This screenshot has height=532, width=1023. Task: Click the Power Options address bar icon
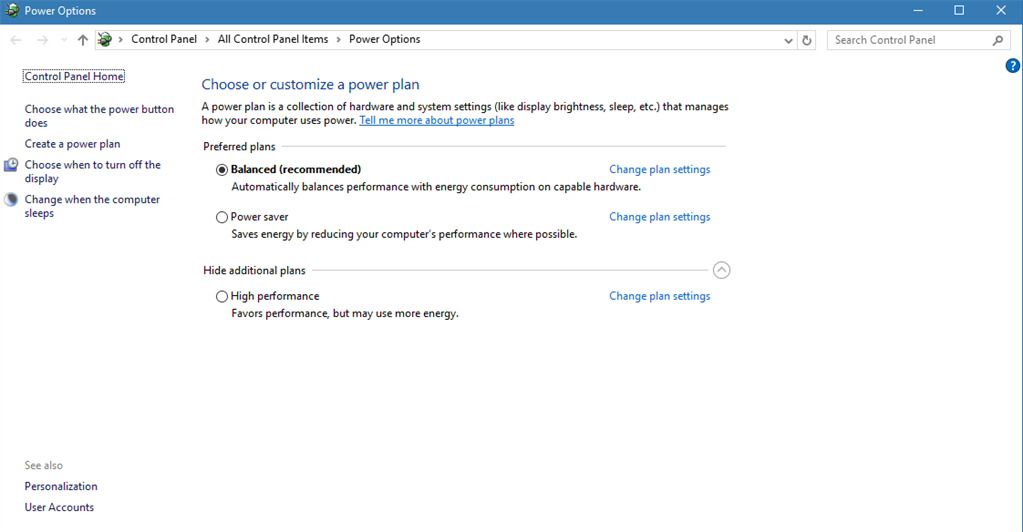click(105, 40)
